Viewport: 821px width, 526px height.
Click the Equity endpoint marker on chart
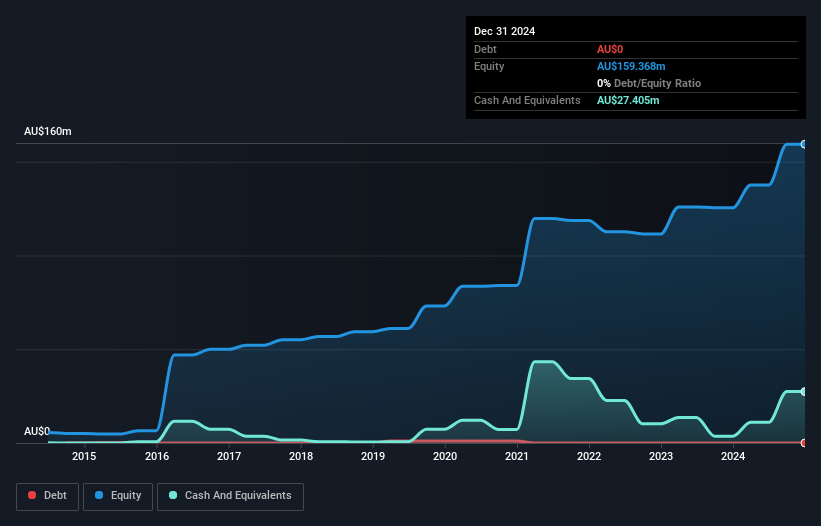804,144
